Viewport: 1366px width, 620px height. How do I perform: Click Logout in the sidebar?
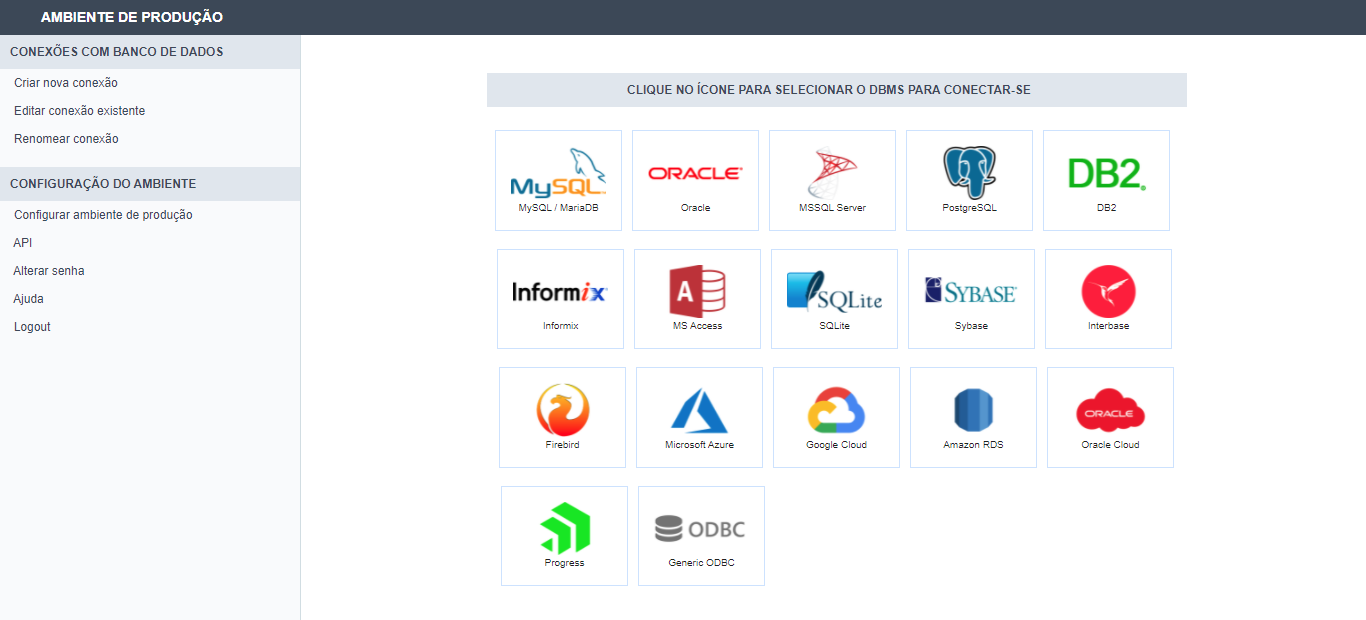coord(32,327)
